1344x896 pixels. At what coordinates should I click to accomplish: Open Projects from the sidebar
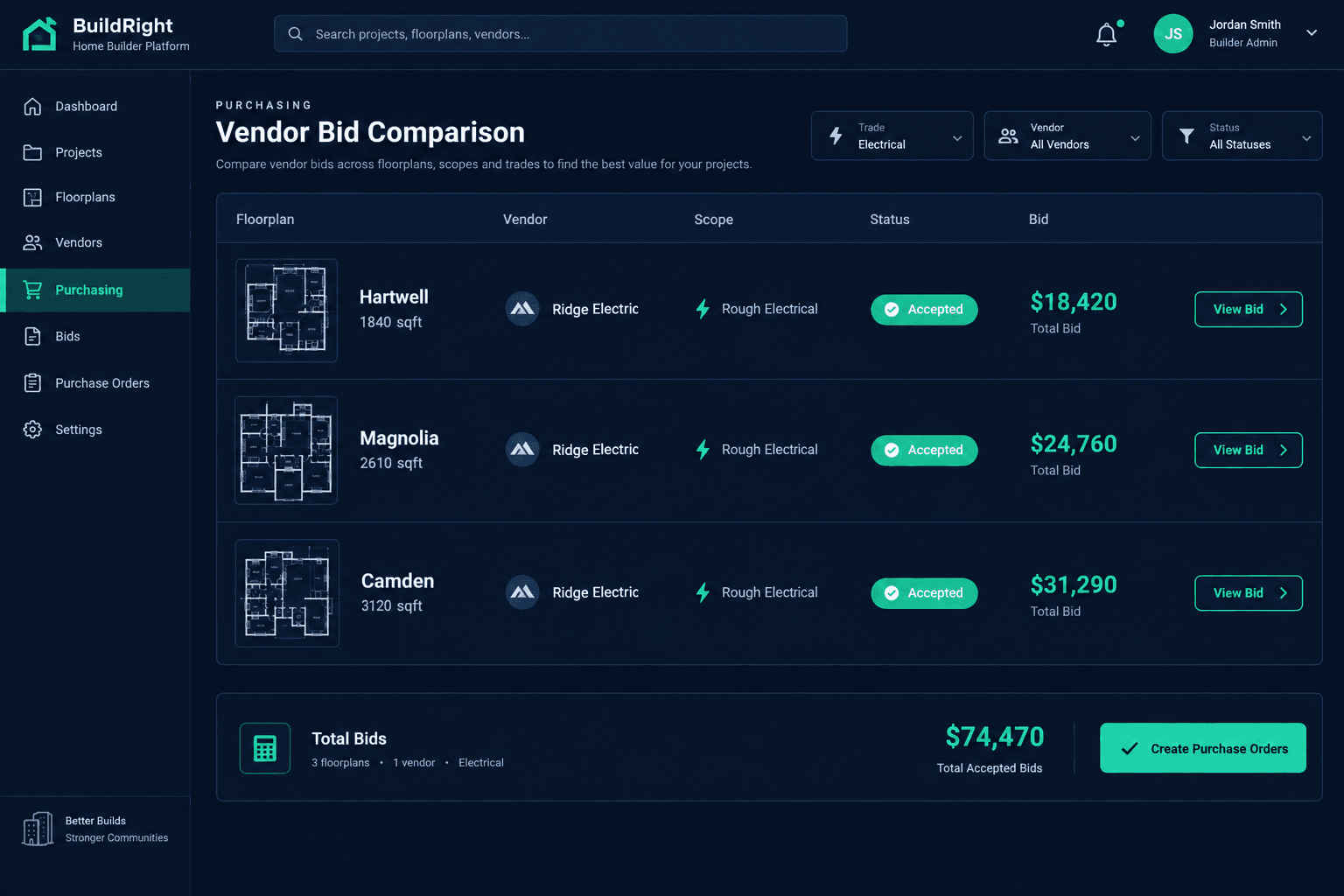(95, 152)
